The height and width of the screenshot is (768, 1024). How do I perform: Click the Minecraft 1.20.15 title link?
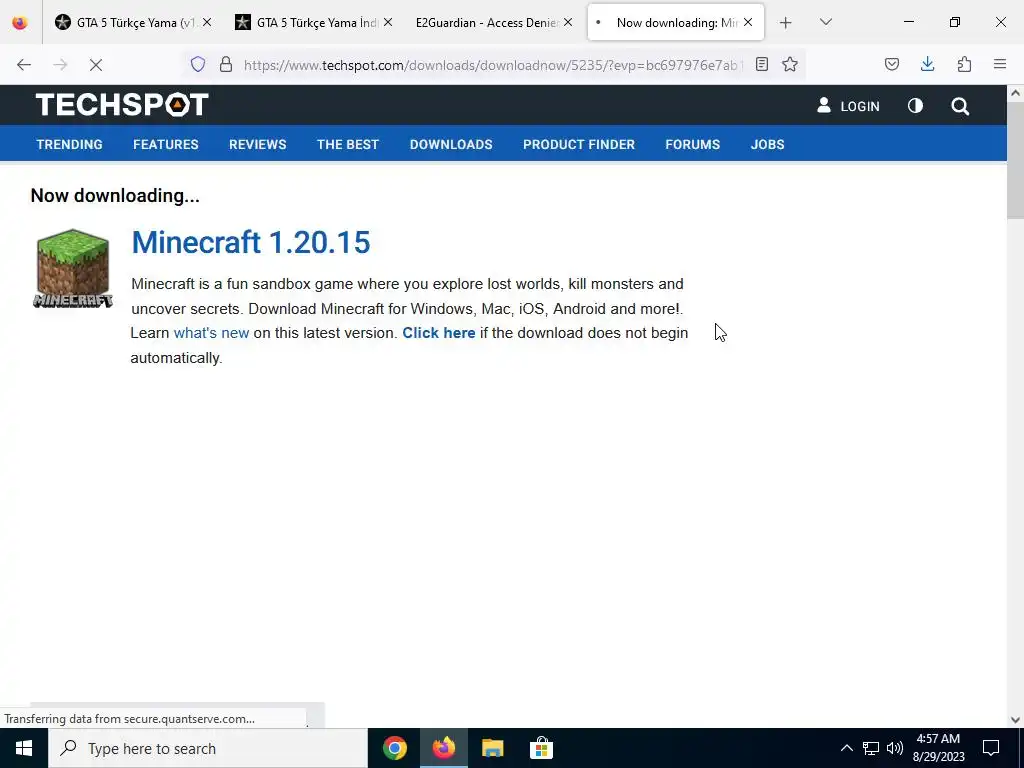pyautogui.click(x=251, y=242)
